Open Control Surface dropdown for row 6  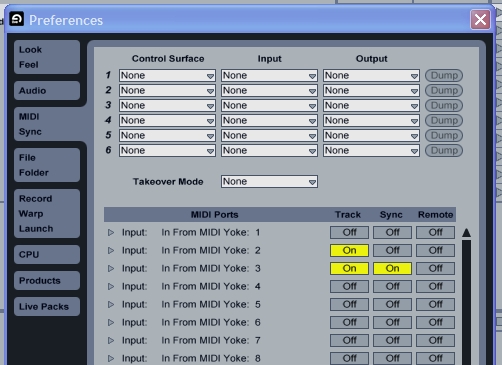(167, 151)
